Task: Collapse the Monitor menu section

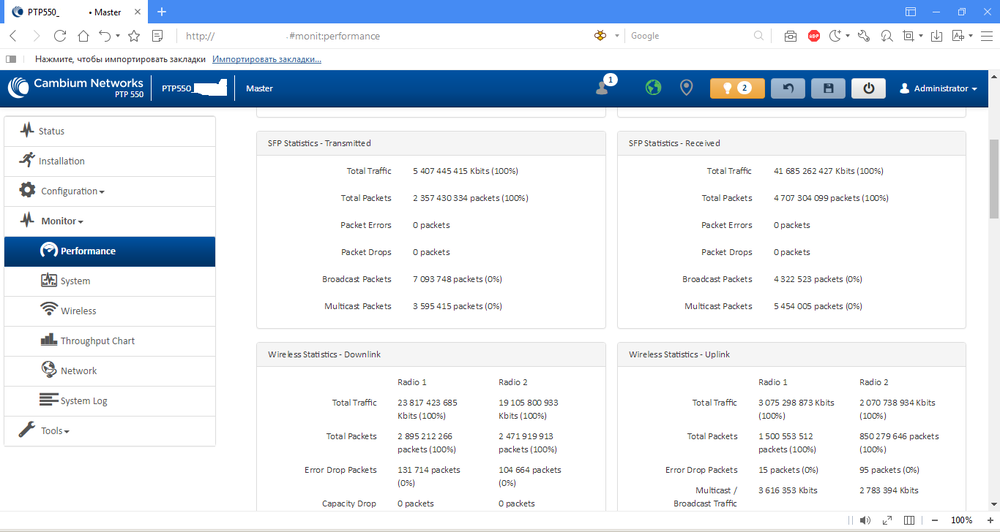Action: [x=61, y=221]
